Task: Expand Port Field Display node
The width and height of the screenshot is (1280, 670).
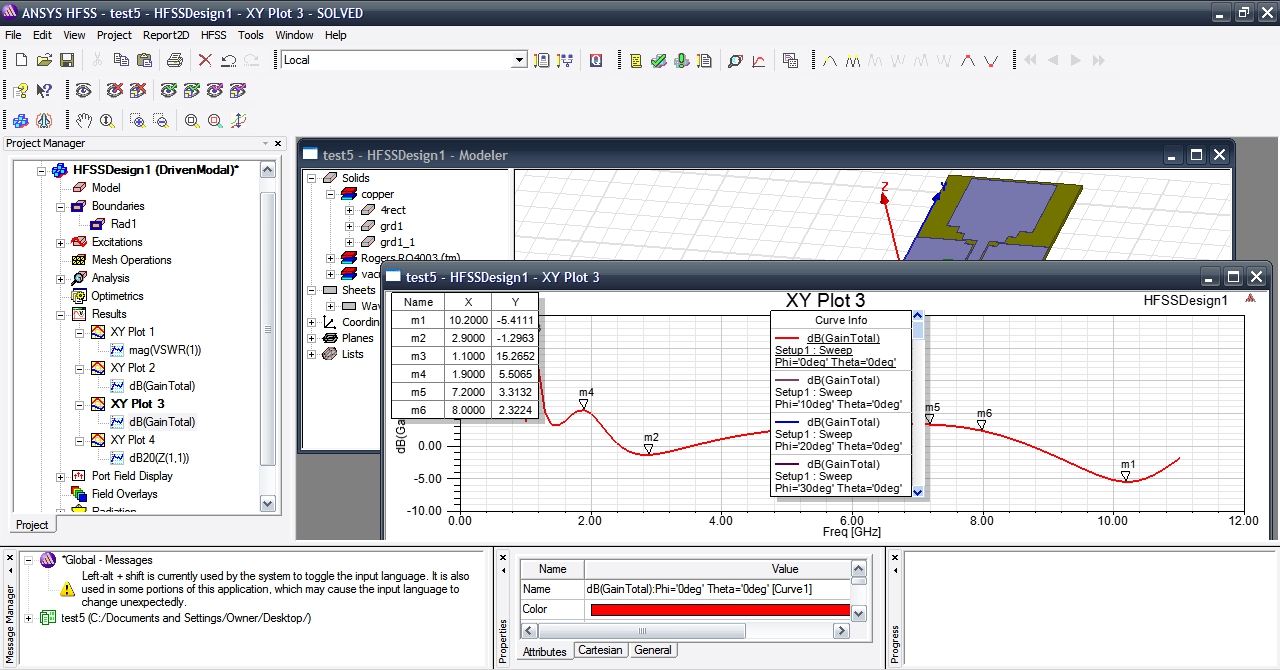Action: 61,476
